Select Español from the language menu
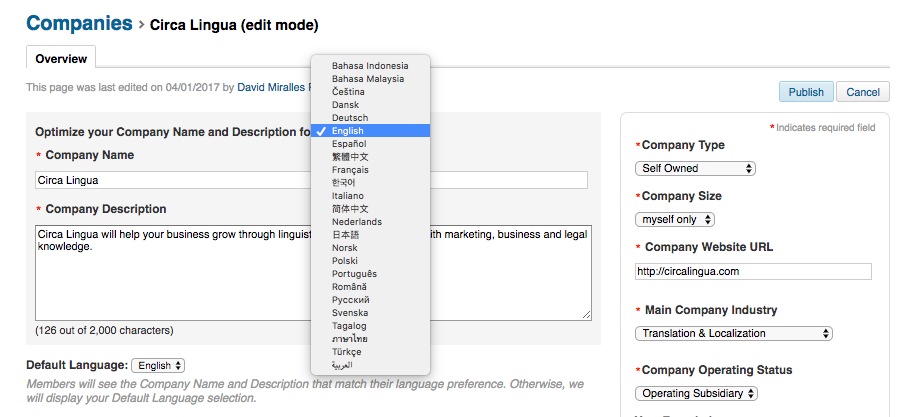913x417 pixels. click(370, 144)
